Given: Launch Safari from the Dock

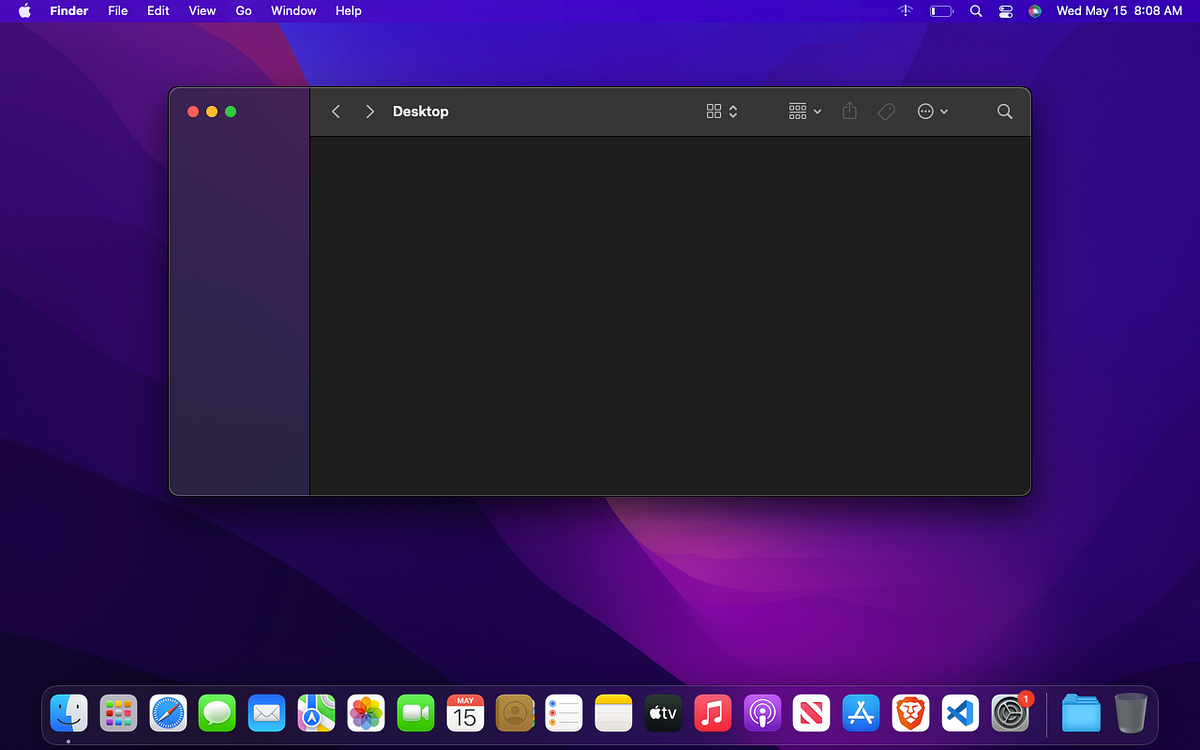Looking at the screenshot, I should click(x=167, y=713).
